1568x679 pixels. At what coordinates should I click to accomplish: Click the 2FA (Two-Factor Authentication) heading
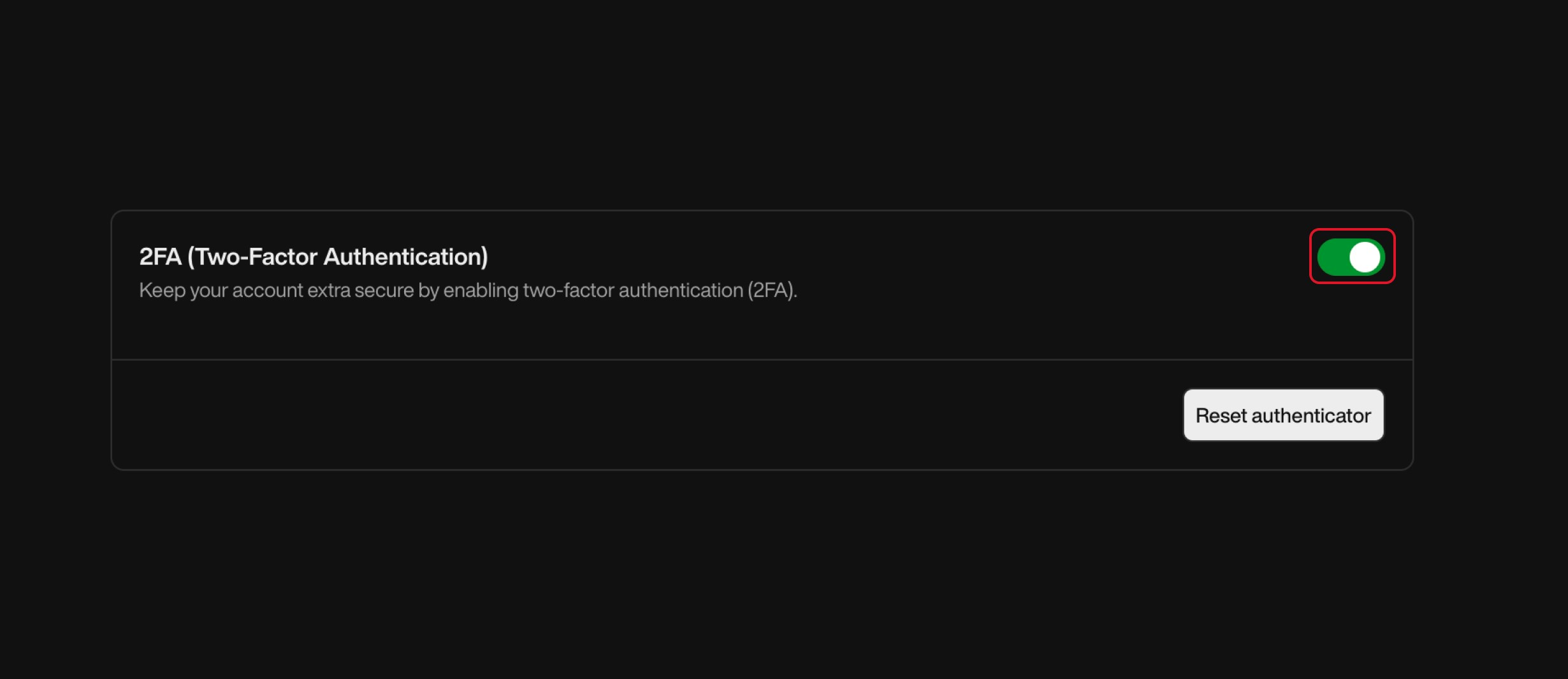click(314, 256)
